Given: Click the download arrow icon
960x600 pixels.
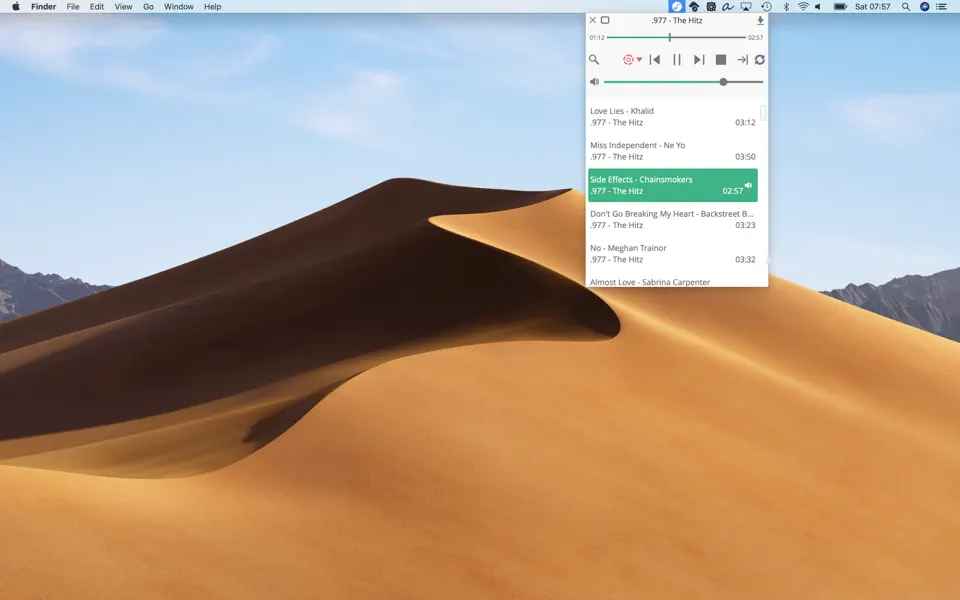Looking at the screenshot, I should click(x=760, y=20).
